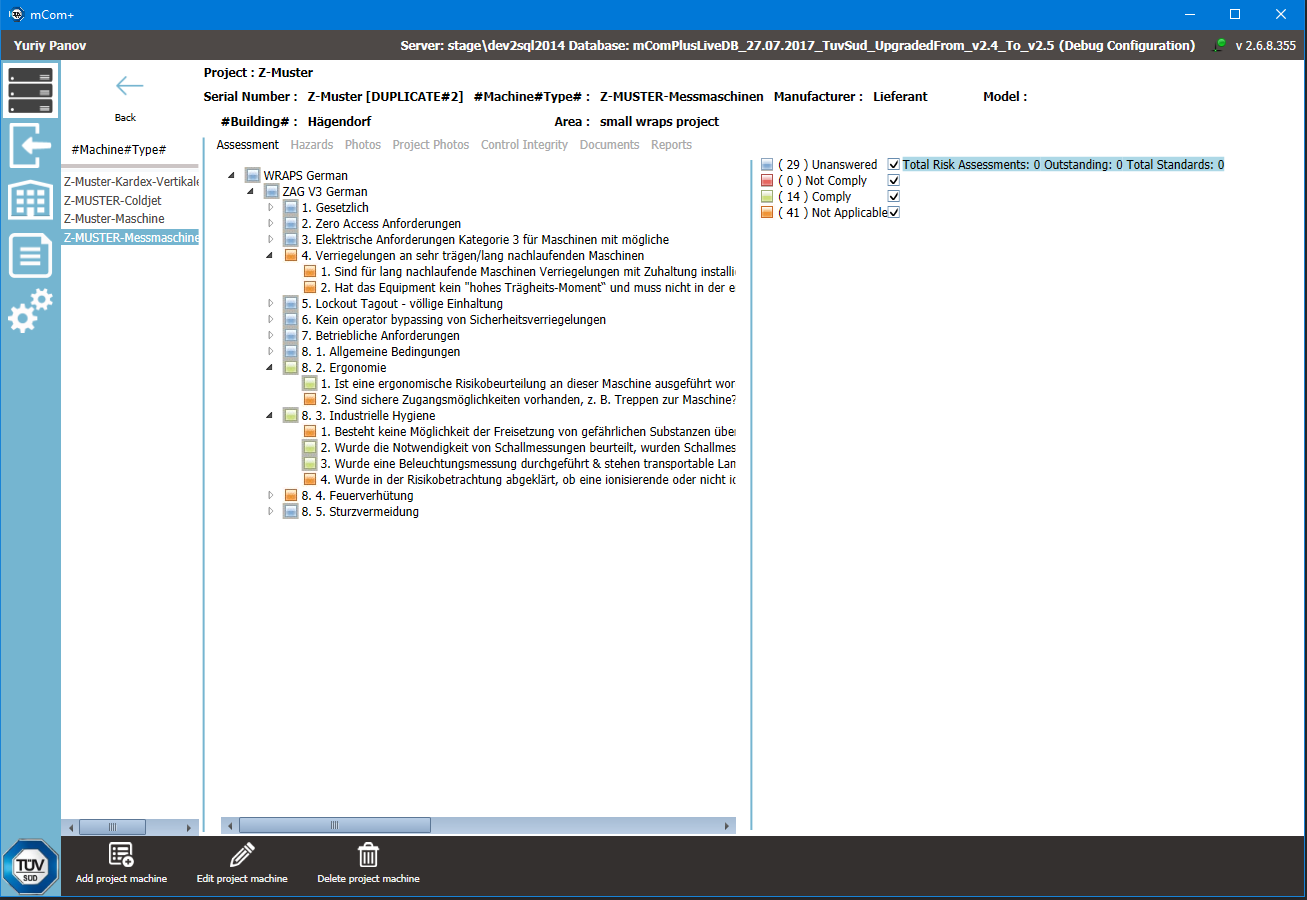
Task: Expand 3. Elektrische Anforderungen Kategorie 3
Action: point(271,240)
